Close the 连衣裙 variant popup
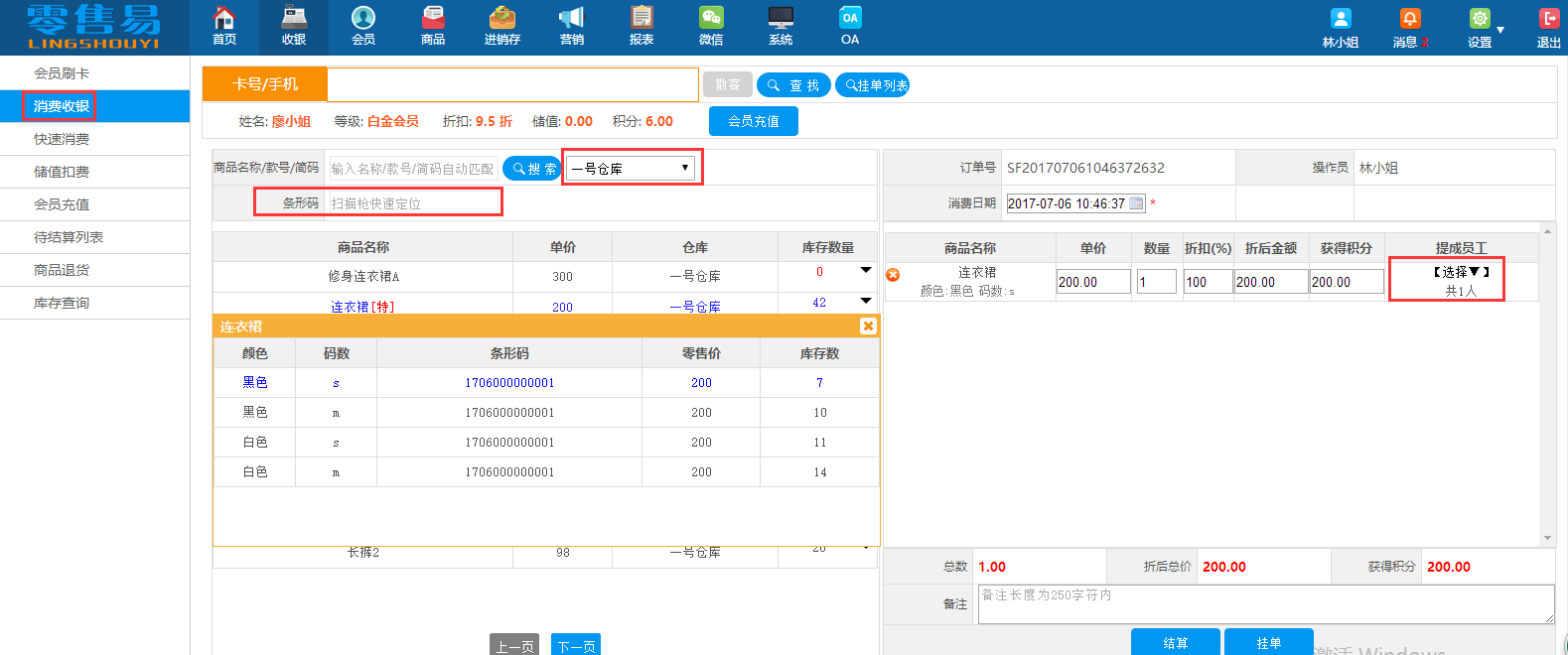1568x655 pixels. point(868,327)
